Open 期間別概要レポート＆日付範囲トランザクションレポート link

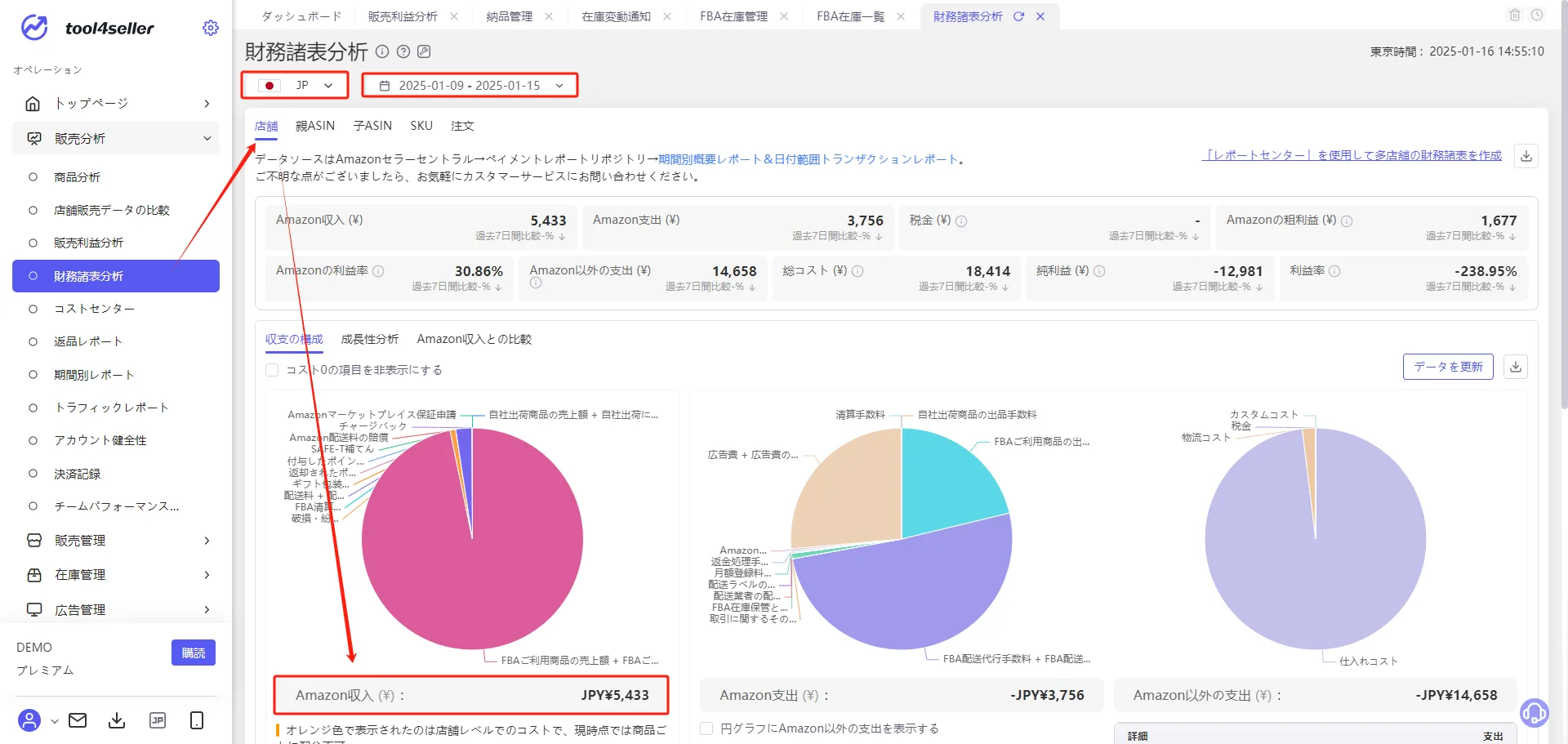(x=808, y=159)
